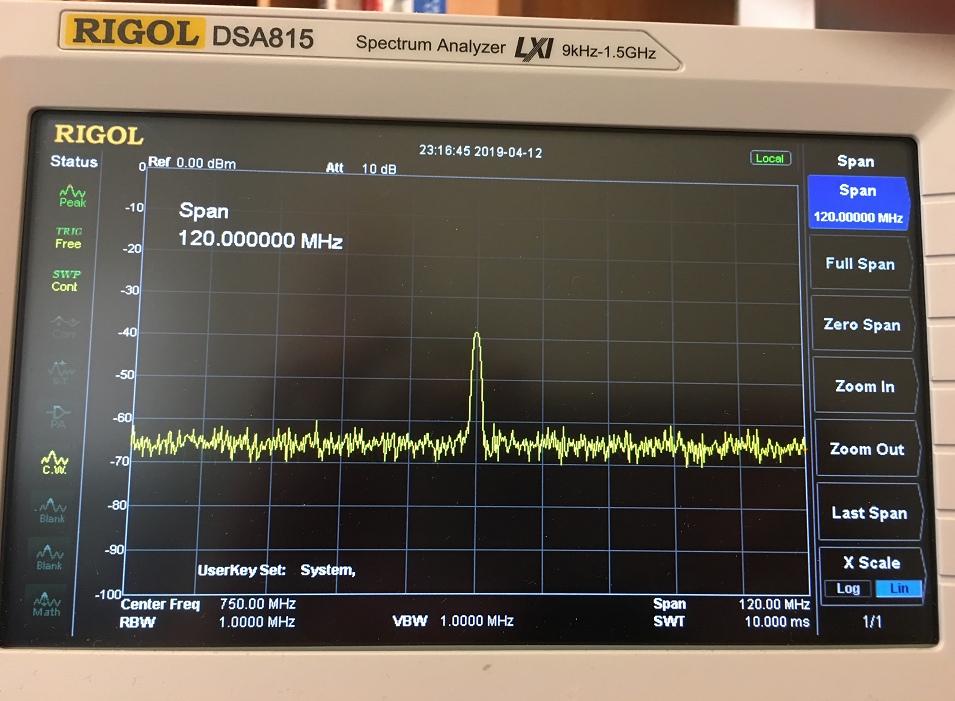Select the dimmed PA preamplifier icon
Image resolution: width=955 pixels, height=701 pixels.
[58, 417]
